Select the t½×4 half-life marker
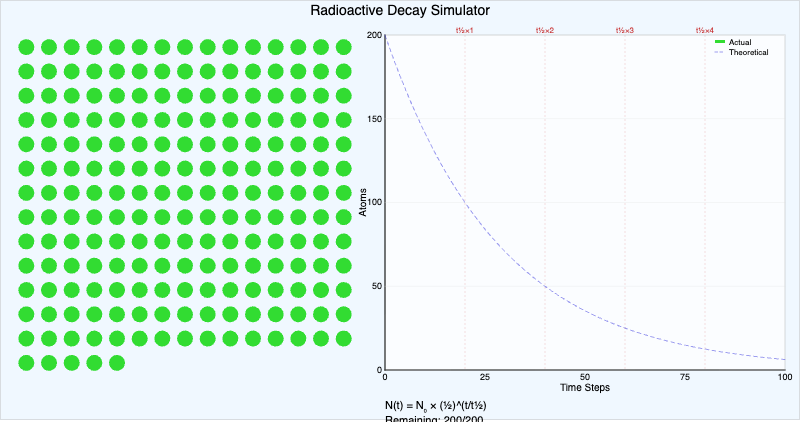 [x=705, y=31]
